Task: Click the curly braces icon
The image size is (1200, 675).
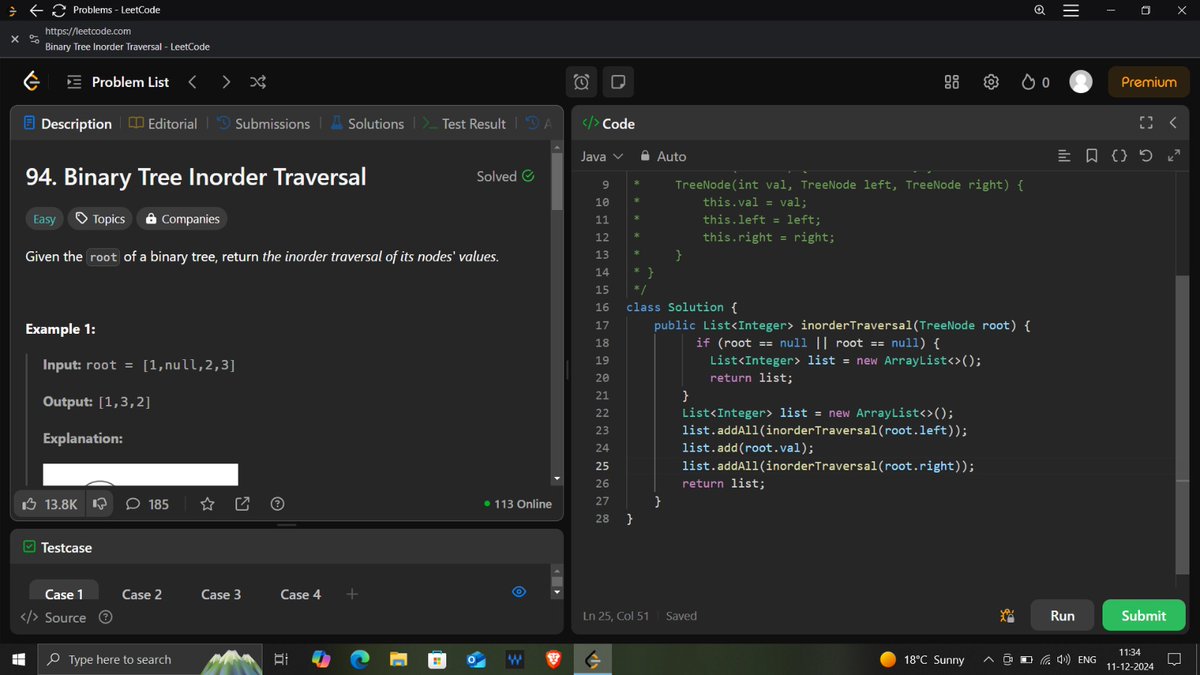Action: point(1119,156)
